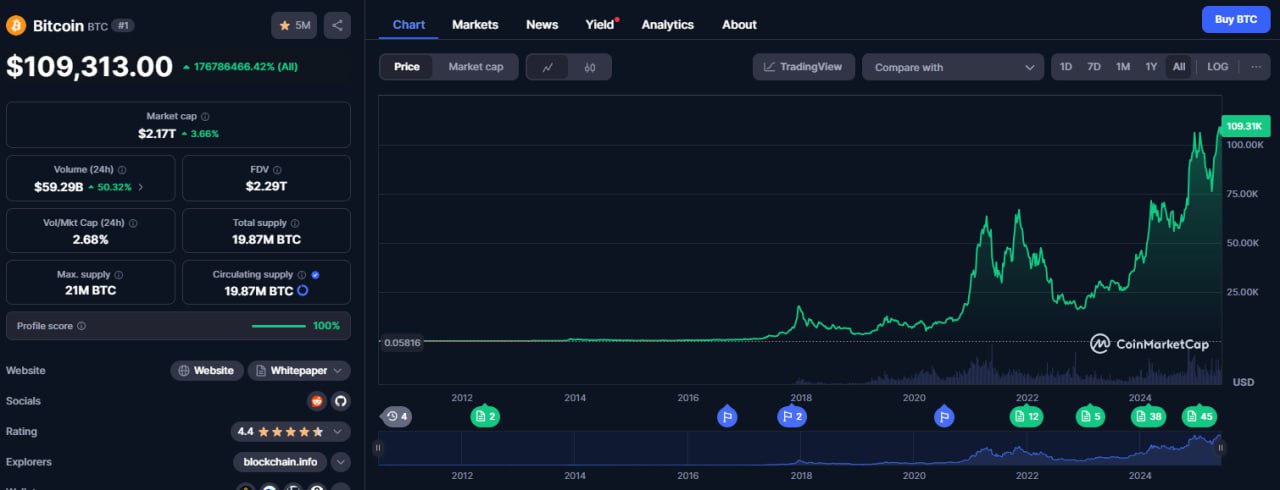
Task: Set chart range to 1M
Action: pyautogui.click(x=1123, y=67)
